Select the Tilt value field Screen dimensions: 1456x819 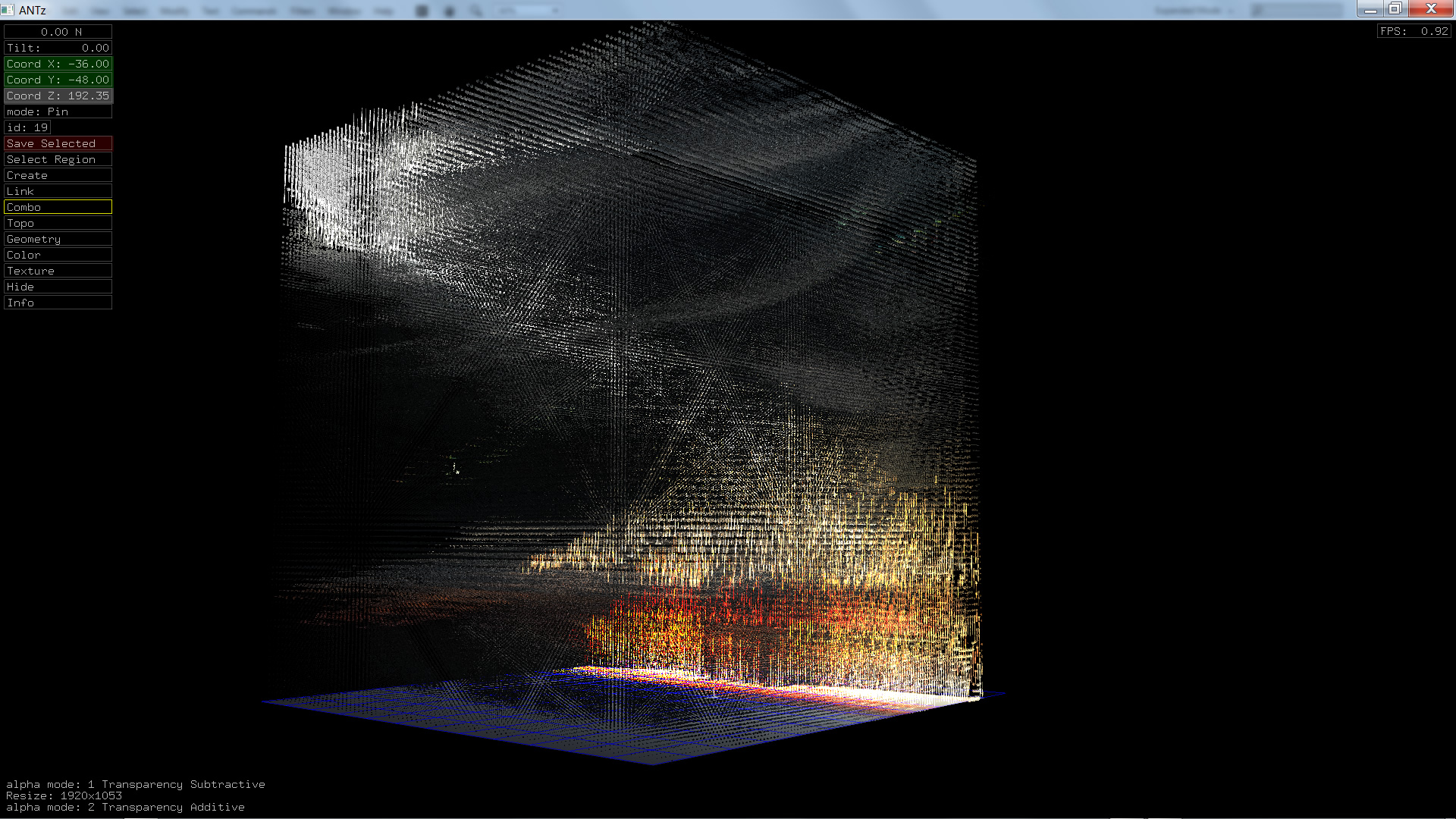tap(58, 48)
